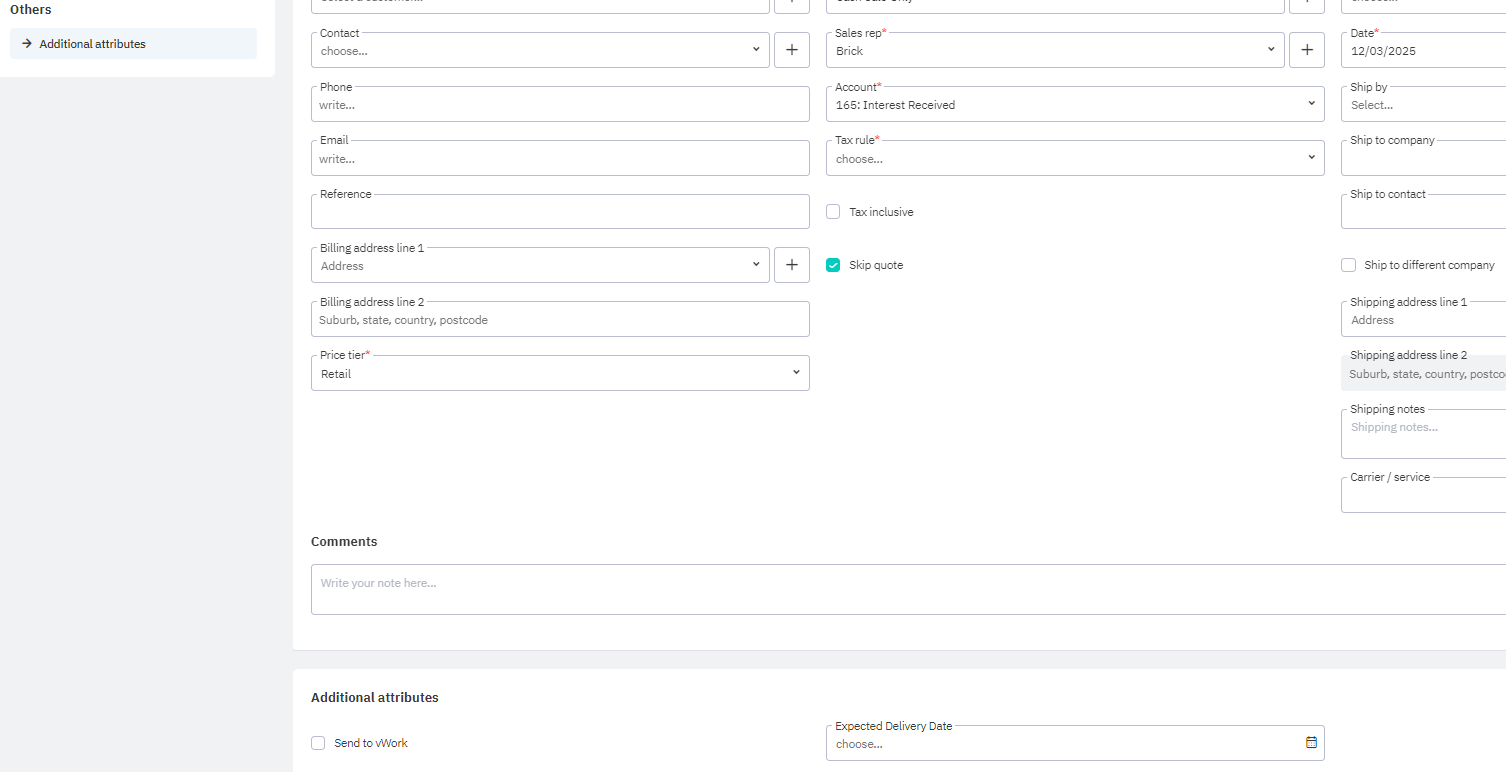Click the arrow icon beside Additional attributes
This screenshot has width=1506, height=772.
click(27, 44)
